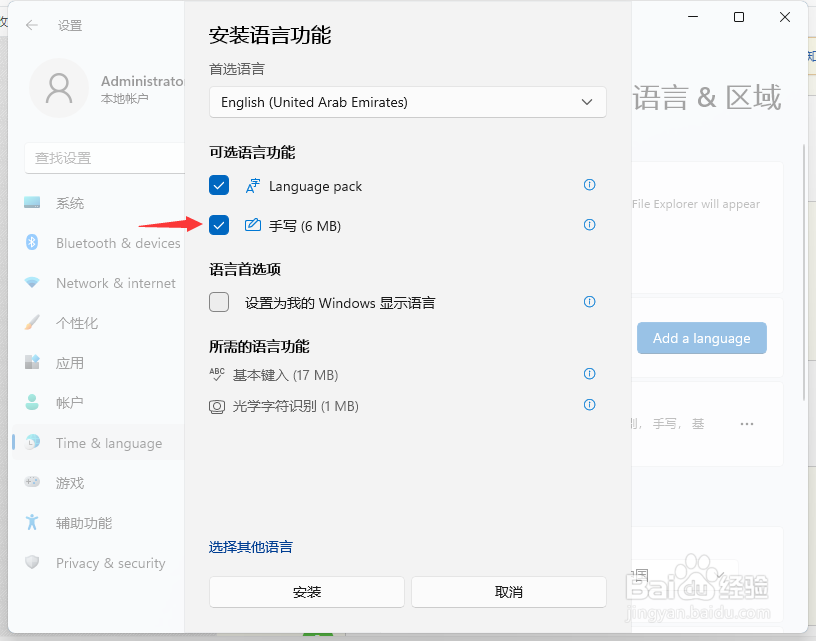Click the Language pack icon
The image size is (816, 641).
[x=253, y=186]
